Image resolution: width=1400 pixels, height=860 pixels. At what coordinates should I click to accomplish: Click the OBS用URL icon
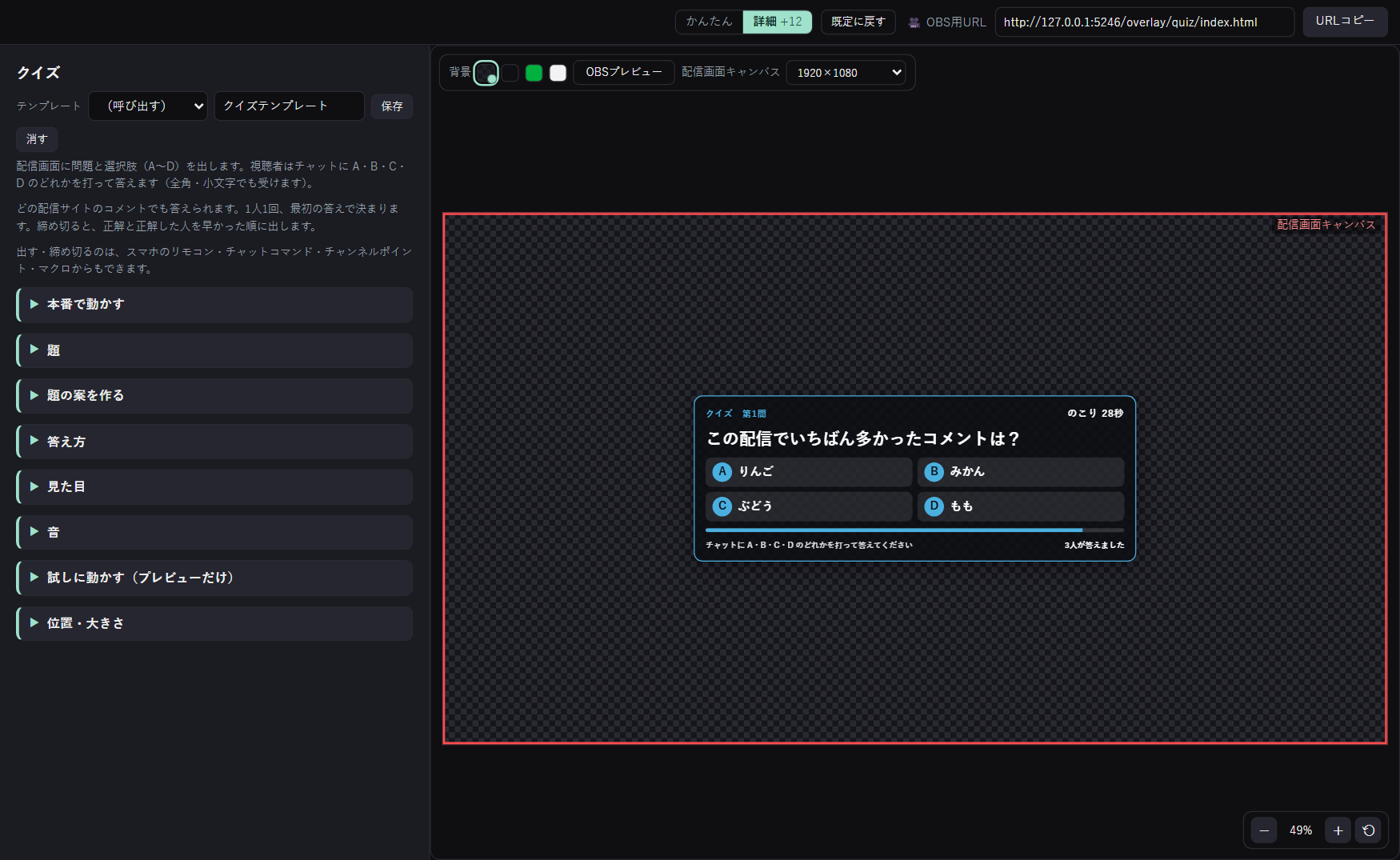pyautogui.click(x=914, y=22)
